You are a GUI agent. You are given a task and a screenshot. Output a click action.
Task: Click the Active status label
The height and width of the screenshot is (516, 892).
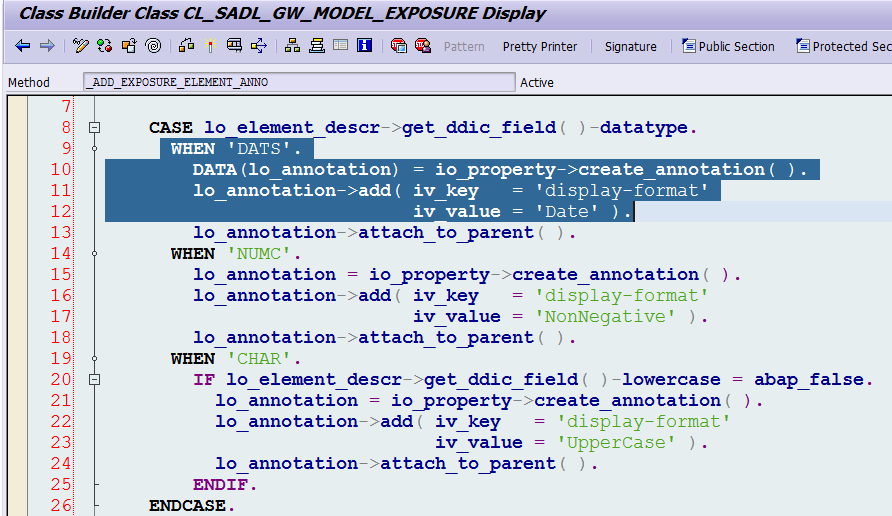[x=536, y=82]
